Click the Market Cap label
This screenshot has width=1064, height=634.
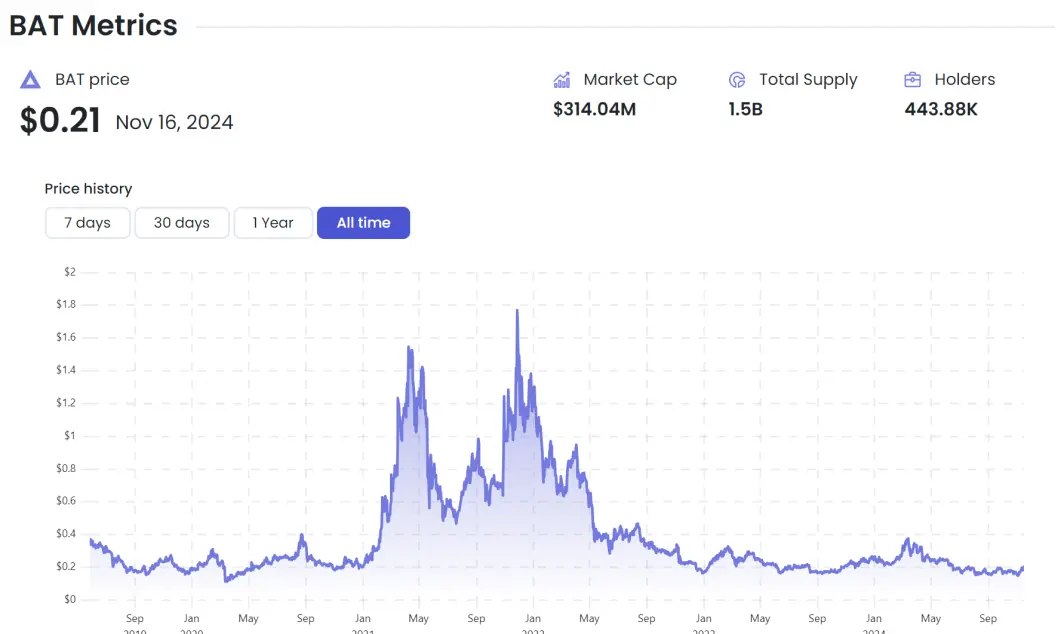(x=630, y=79)
